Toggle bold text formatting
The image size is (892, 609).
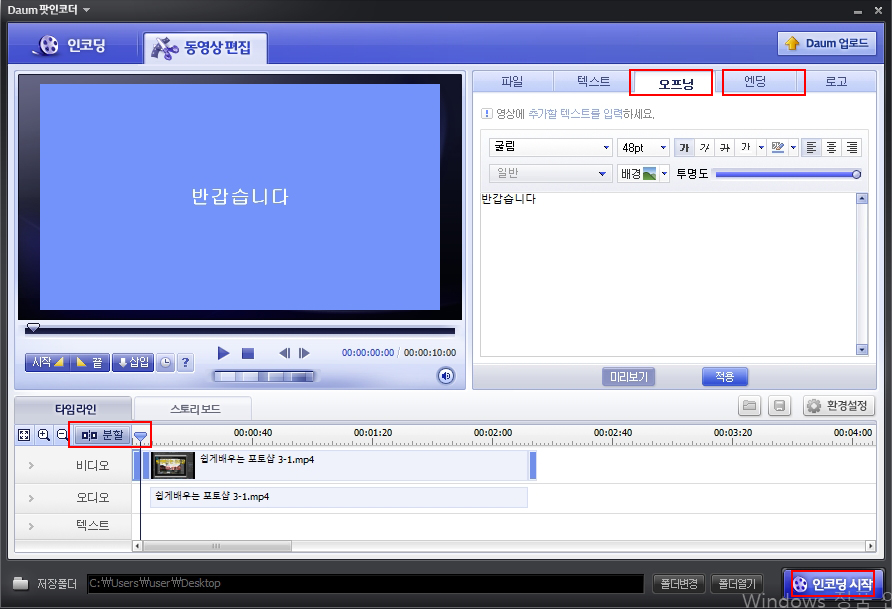click(x=684, y=147)
